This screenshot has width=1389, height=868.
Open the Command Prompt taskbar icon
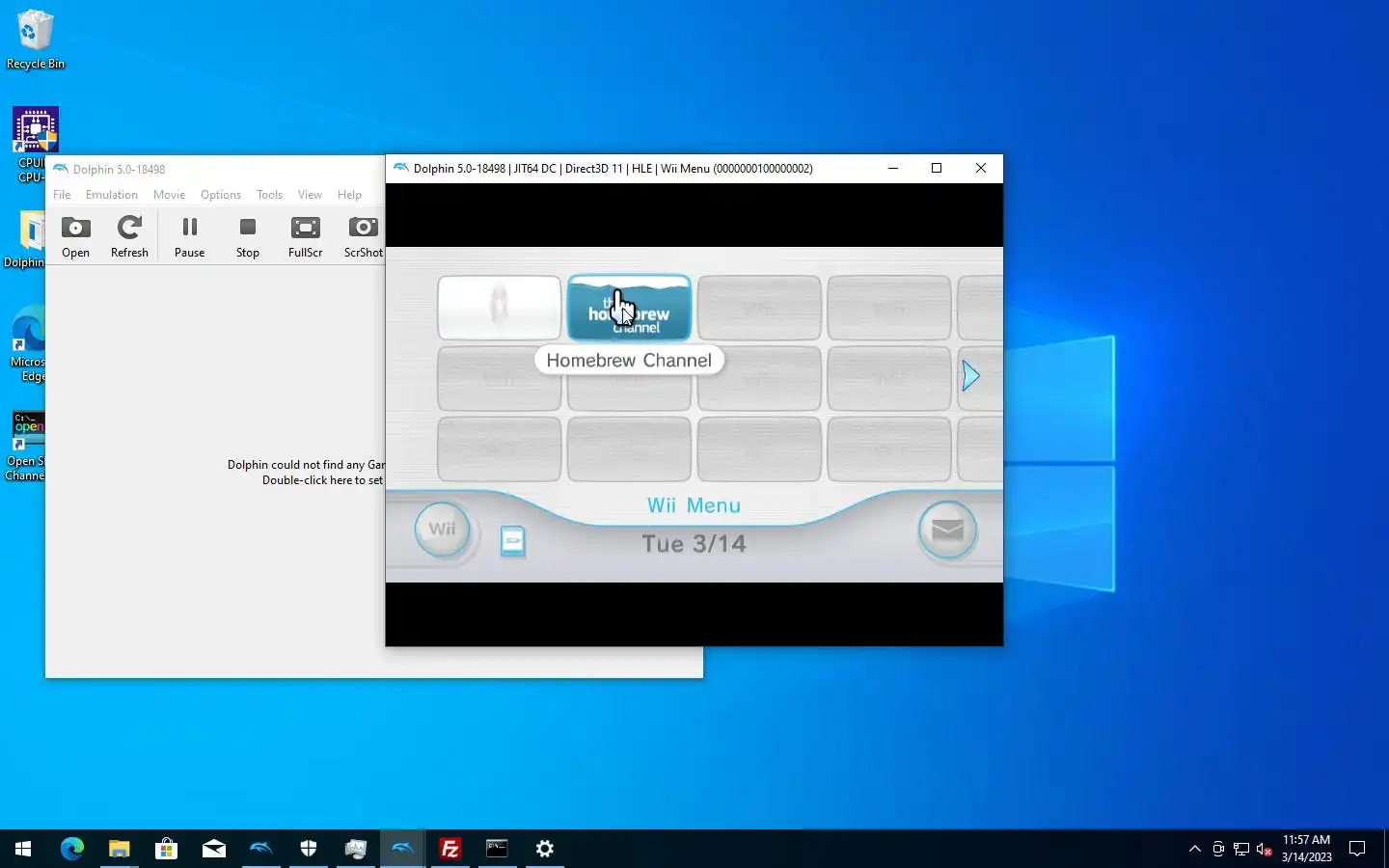[x=497, y=849]
